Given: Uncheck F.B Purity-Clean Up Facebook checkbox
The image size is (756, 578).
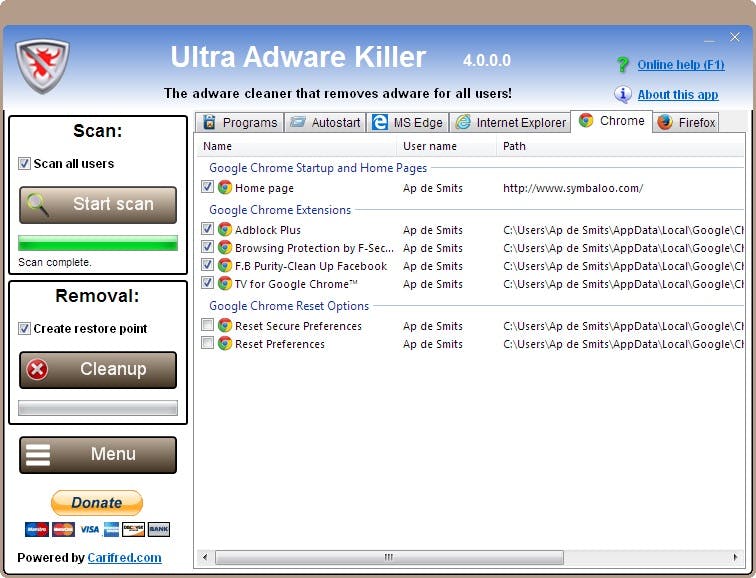Looking at the screenshot, I should pos(207,265).
